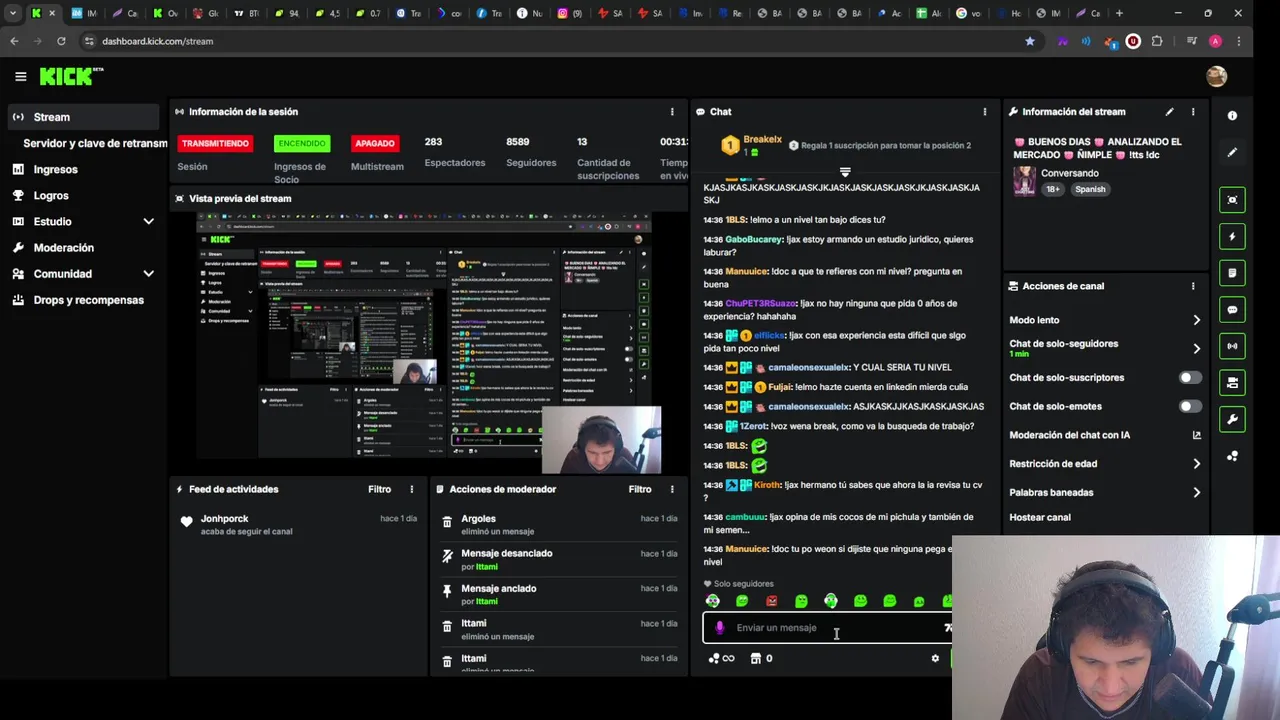1280x720 pixels.
Task: Click the trash icon next to Argoles entry
Action: (x=447, y=521)
